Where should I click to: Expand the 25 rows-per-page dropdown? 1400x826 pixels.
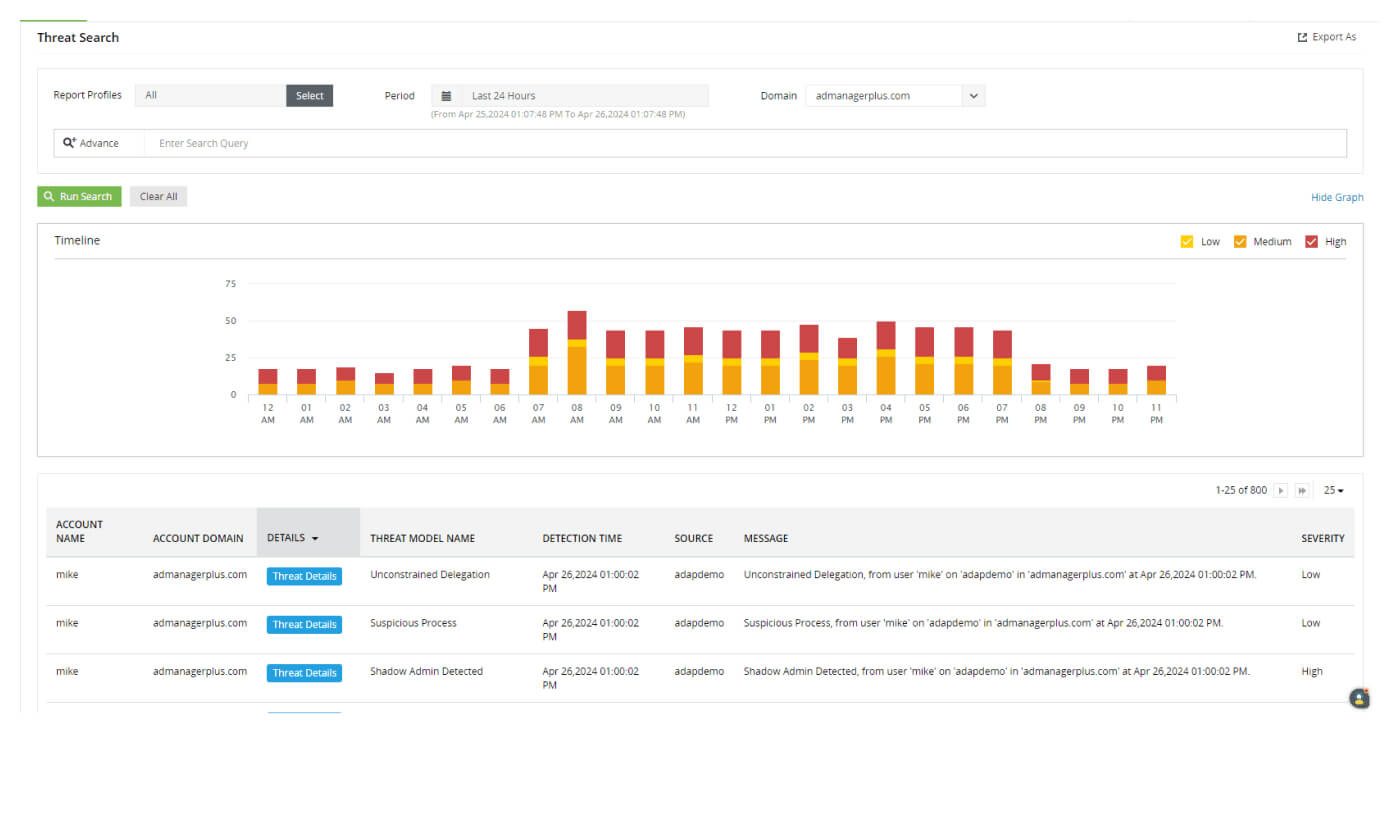pos(1334,491)
